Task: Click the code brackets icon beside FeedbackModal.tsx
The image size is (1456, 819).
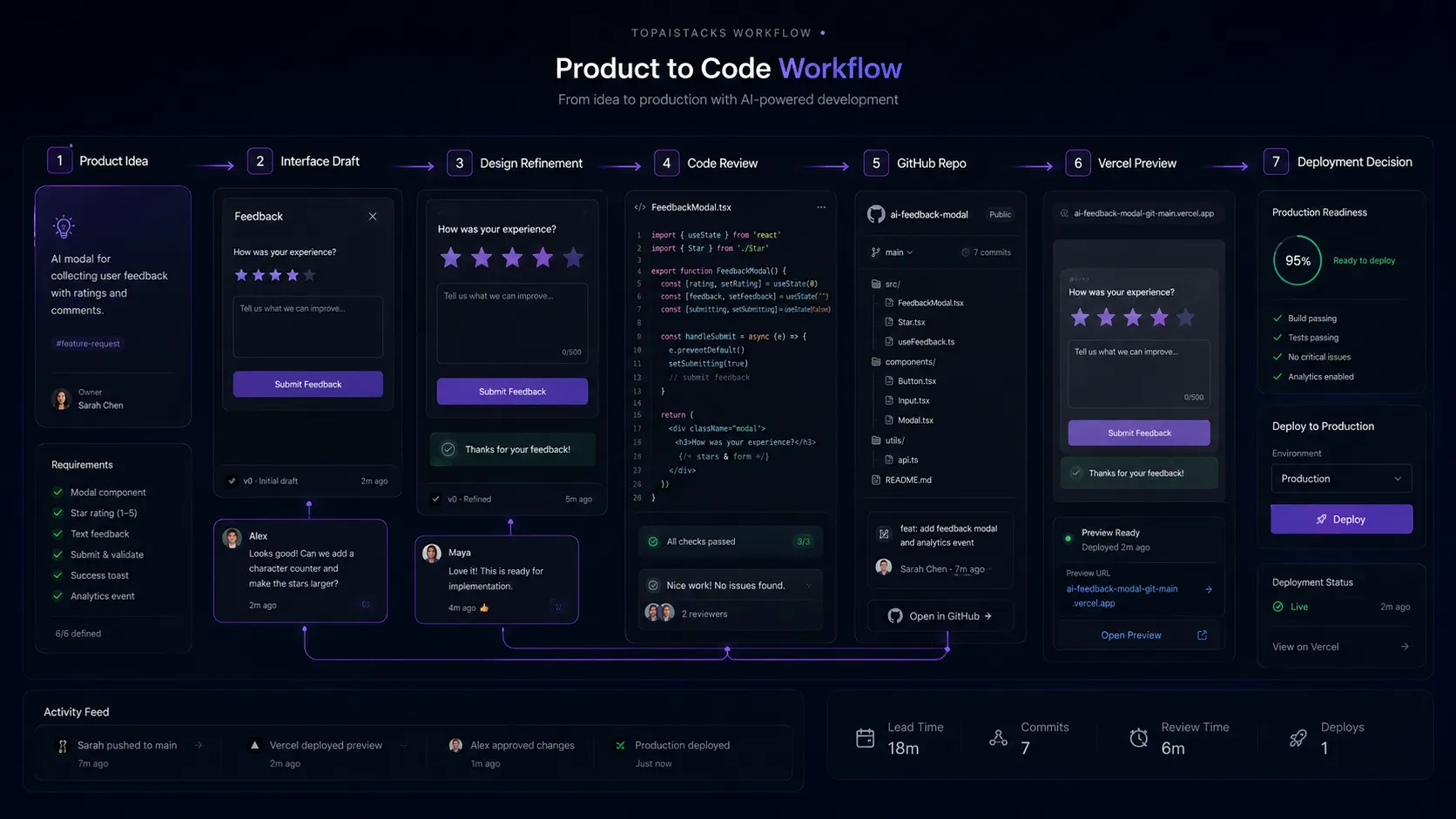Action: click(x=640, y=207)
